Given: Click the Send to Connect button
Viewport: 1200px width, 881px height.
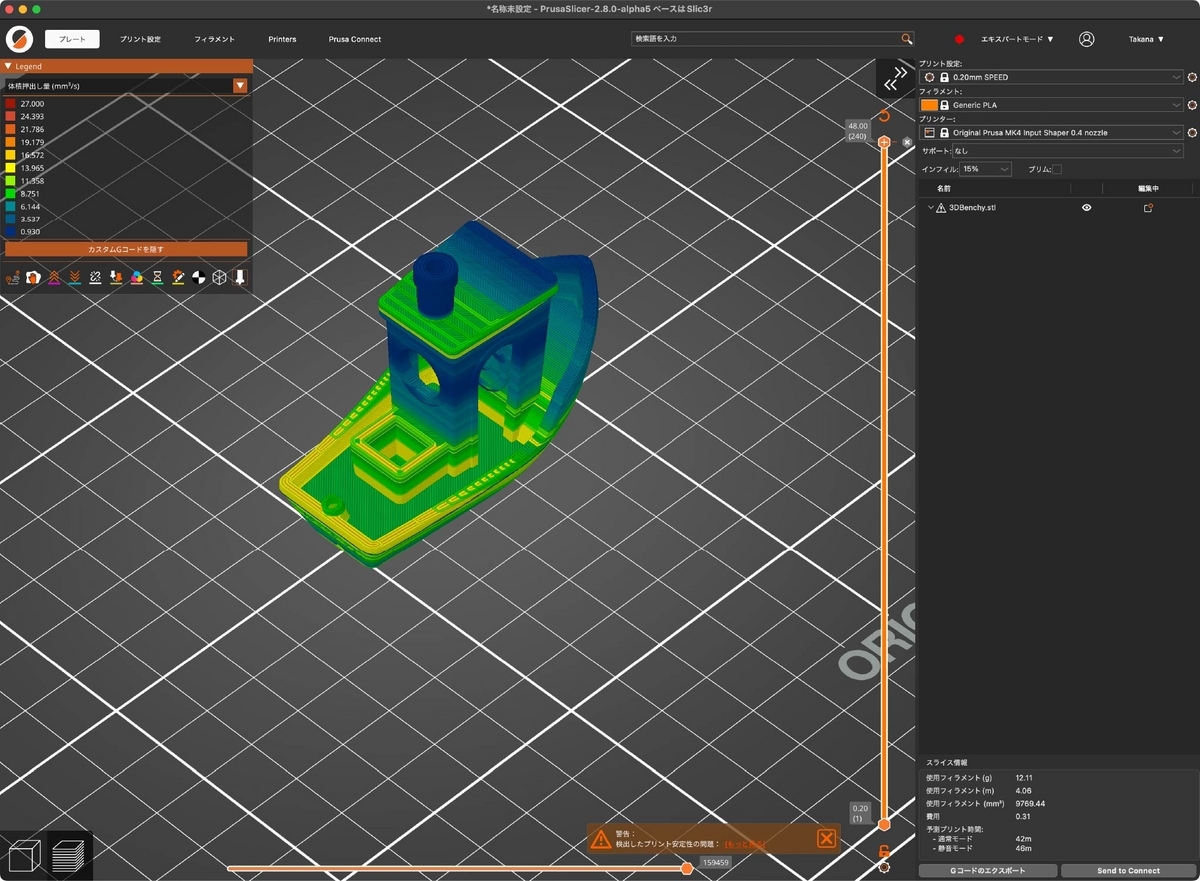Looking at the screenshot, I should tap(1129, 870).
